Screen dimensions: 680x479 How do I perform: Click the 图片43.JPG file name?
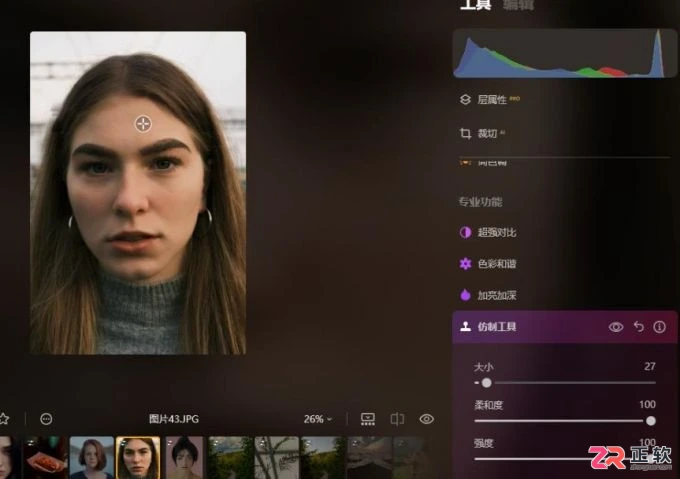point(173,419)
